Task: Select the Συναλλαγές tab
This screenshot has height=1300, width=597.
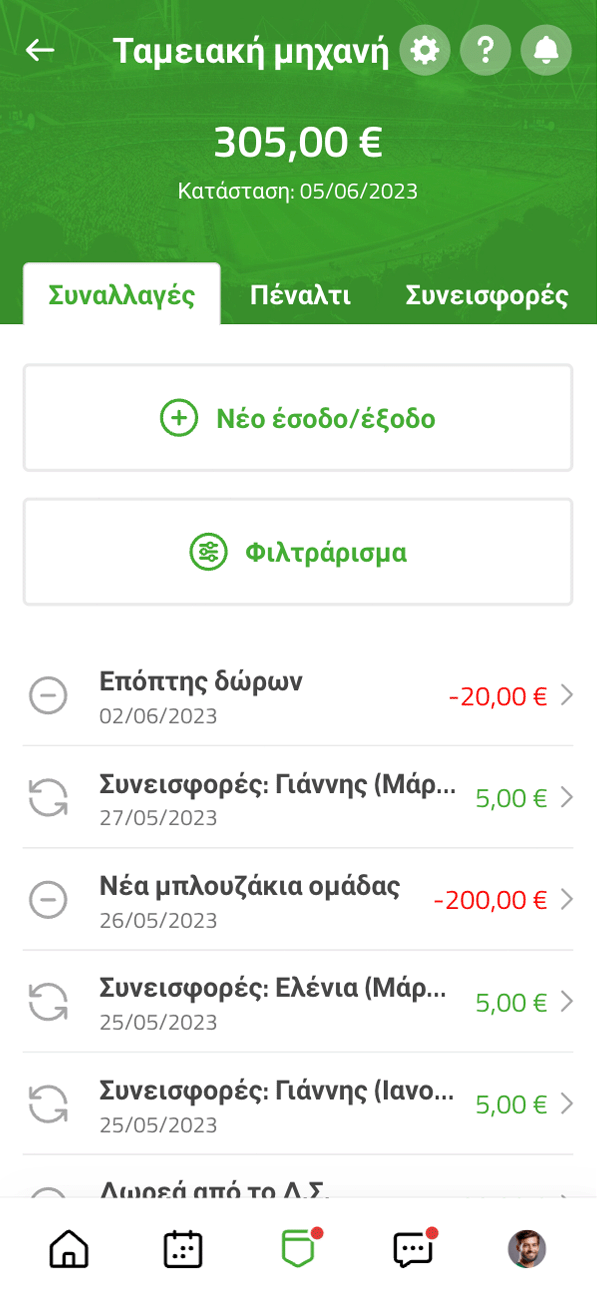Action: [122, 294]
